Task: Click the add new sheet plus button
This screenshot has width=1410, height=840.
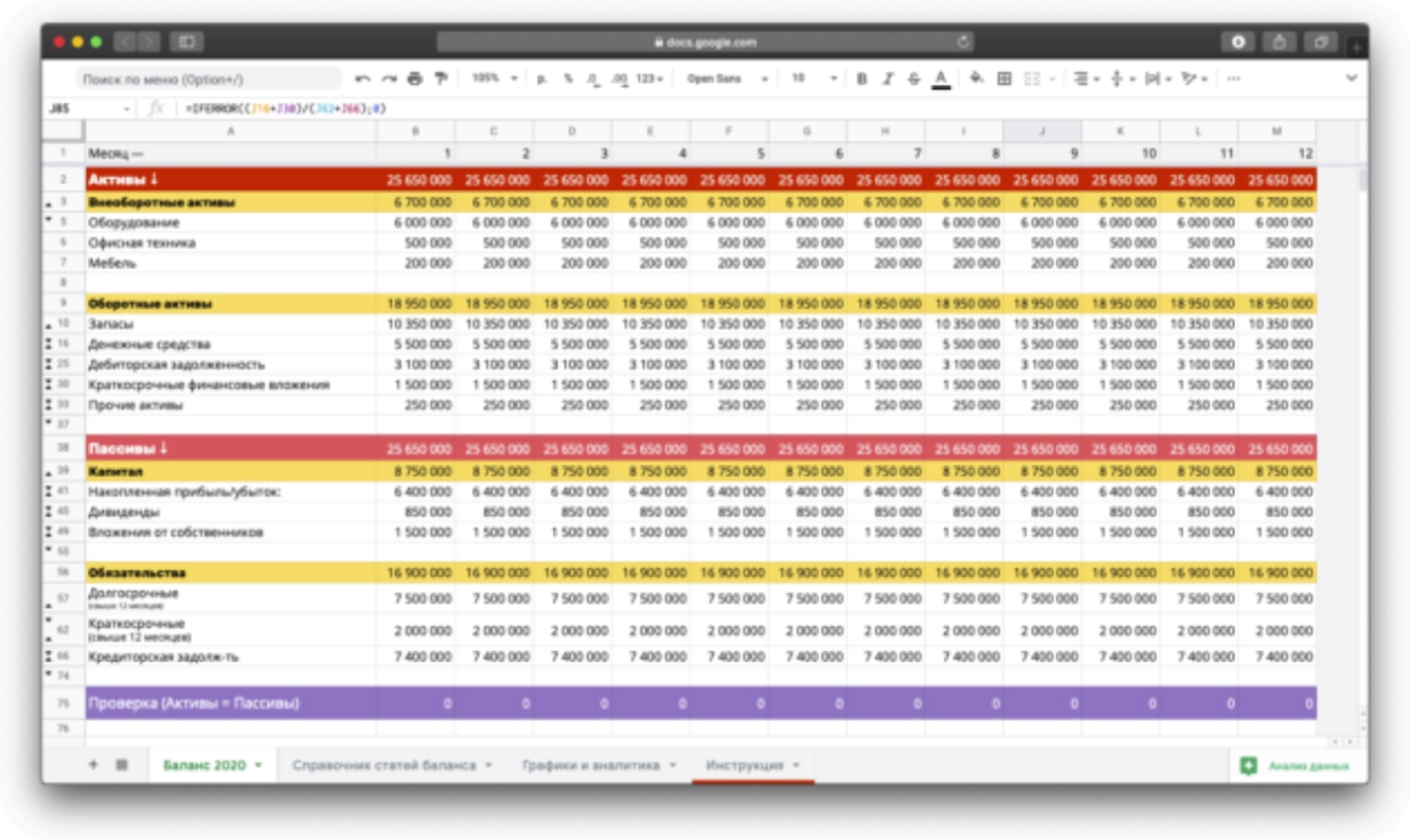Action: click(x=93, y=765)
